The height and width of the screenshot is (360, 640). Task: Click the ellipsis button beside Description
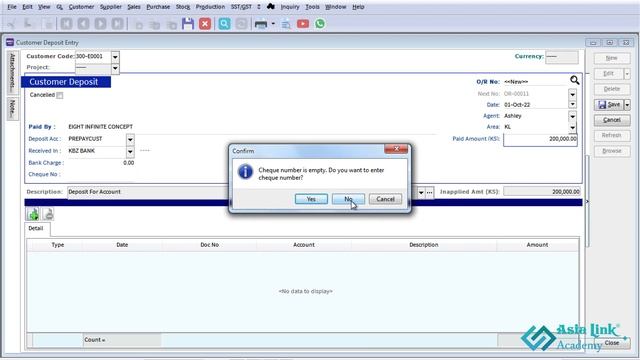(x=430, y=192)
